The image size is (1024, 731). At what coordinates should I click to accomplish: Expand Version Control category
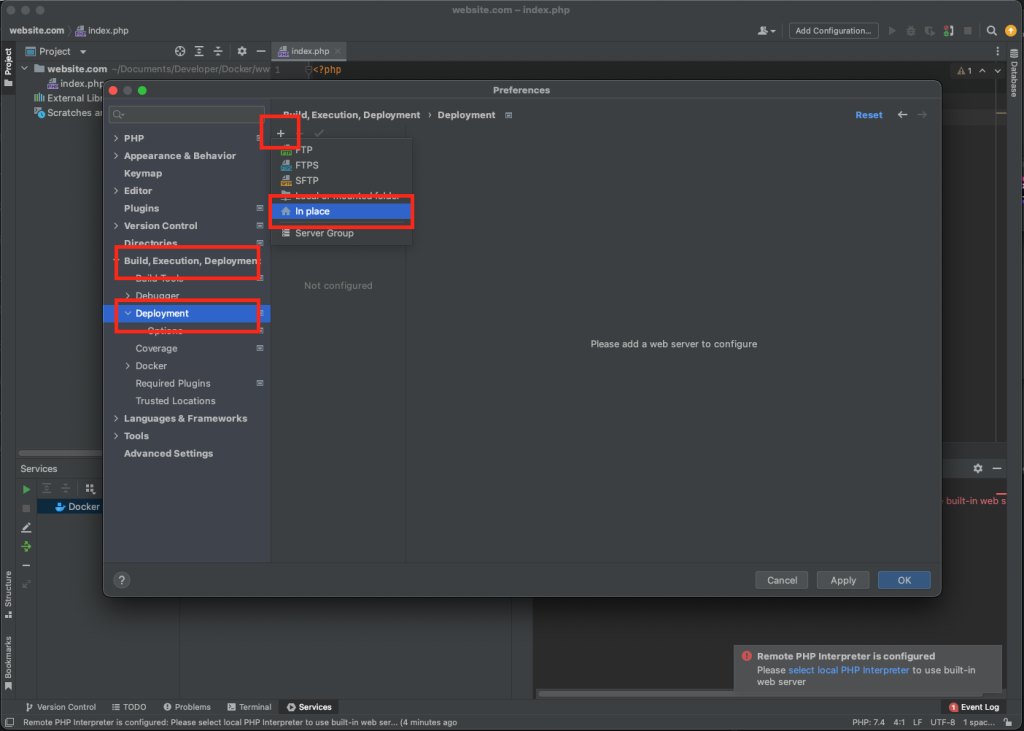pos(116,225)
